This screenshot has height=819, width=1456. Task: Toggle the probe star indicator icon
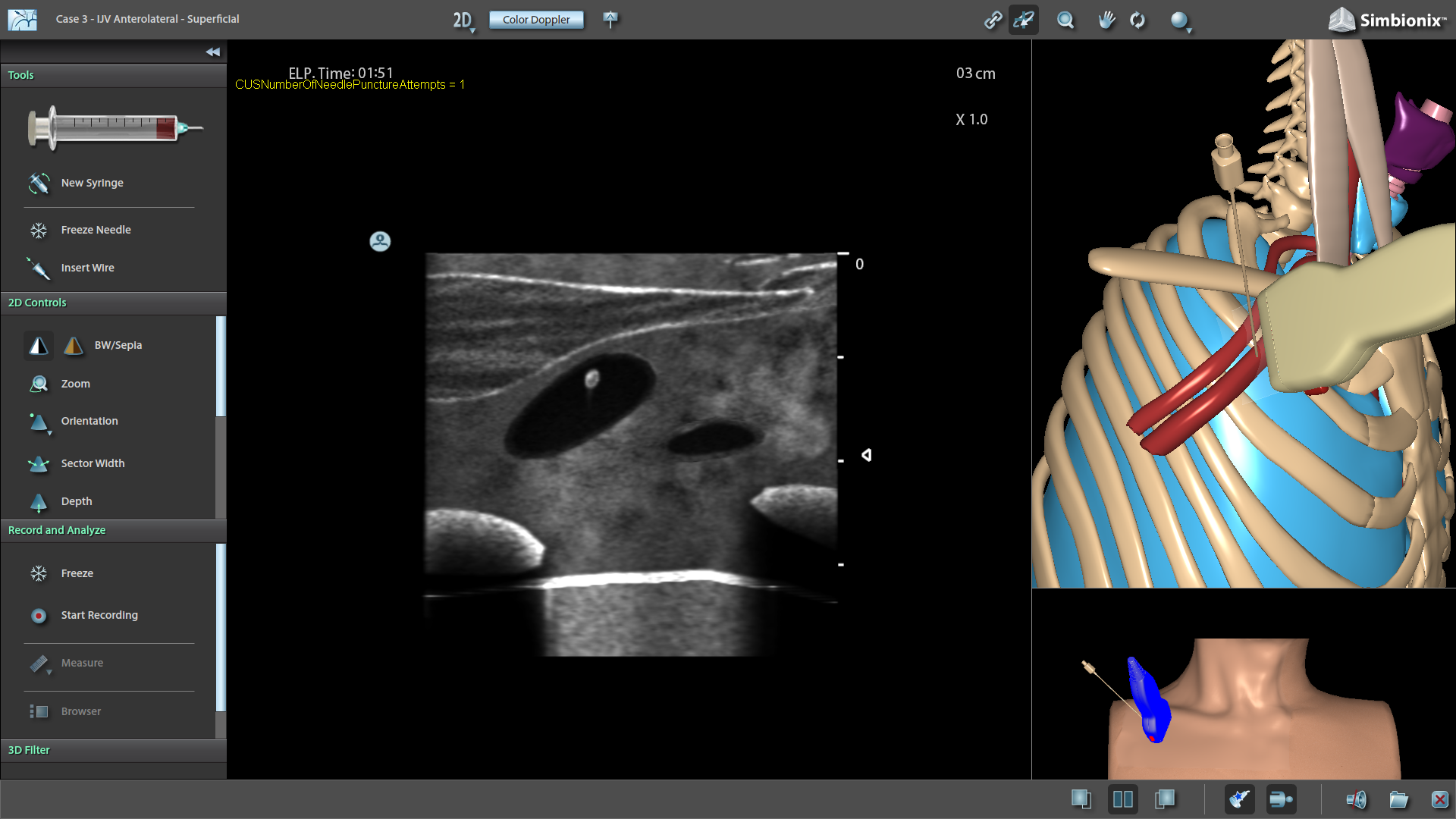1239,799
